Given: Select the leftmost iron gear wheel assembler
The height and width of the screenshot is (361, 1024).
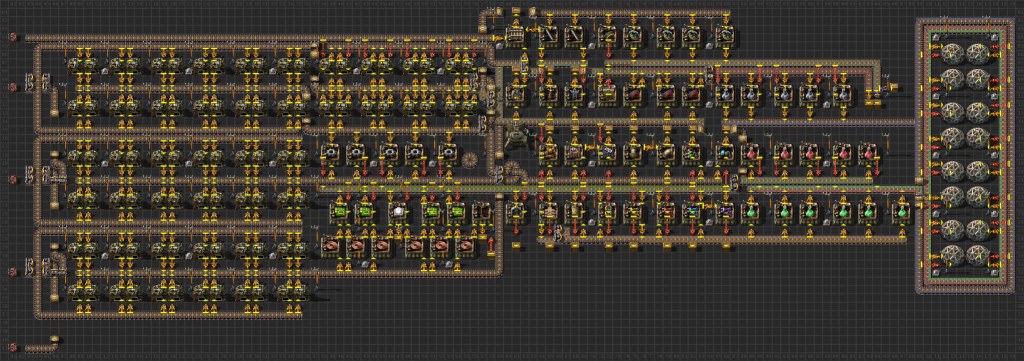Looking at the screenshot, I should click(330, 153).
